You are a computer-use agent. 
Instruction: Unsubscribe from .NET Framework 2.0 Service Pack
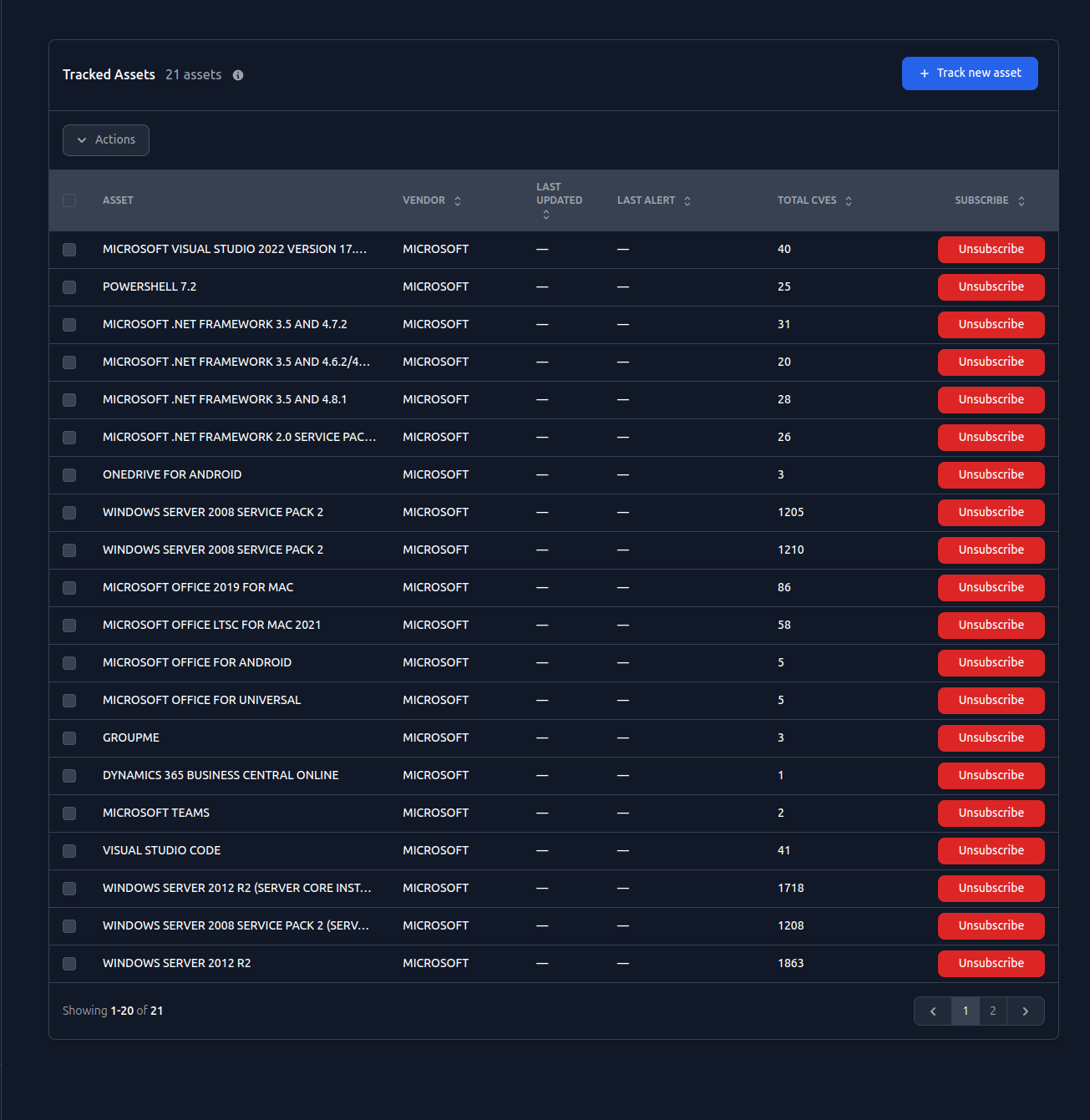pyautogui.click(x=991, y=438)
